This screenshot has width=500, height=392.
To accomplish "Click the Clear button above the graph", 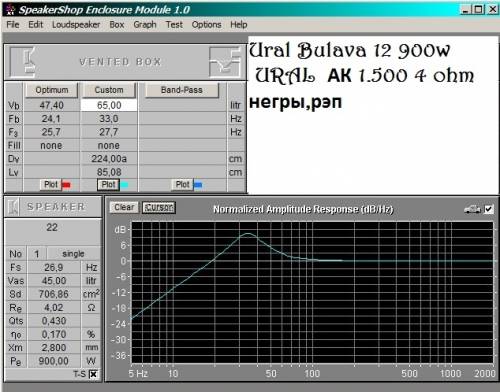I will point(124,207).
